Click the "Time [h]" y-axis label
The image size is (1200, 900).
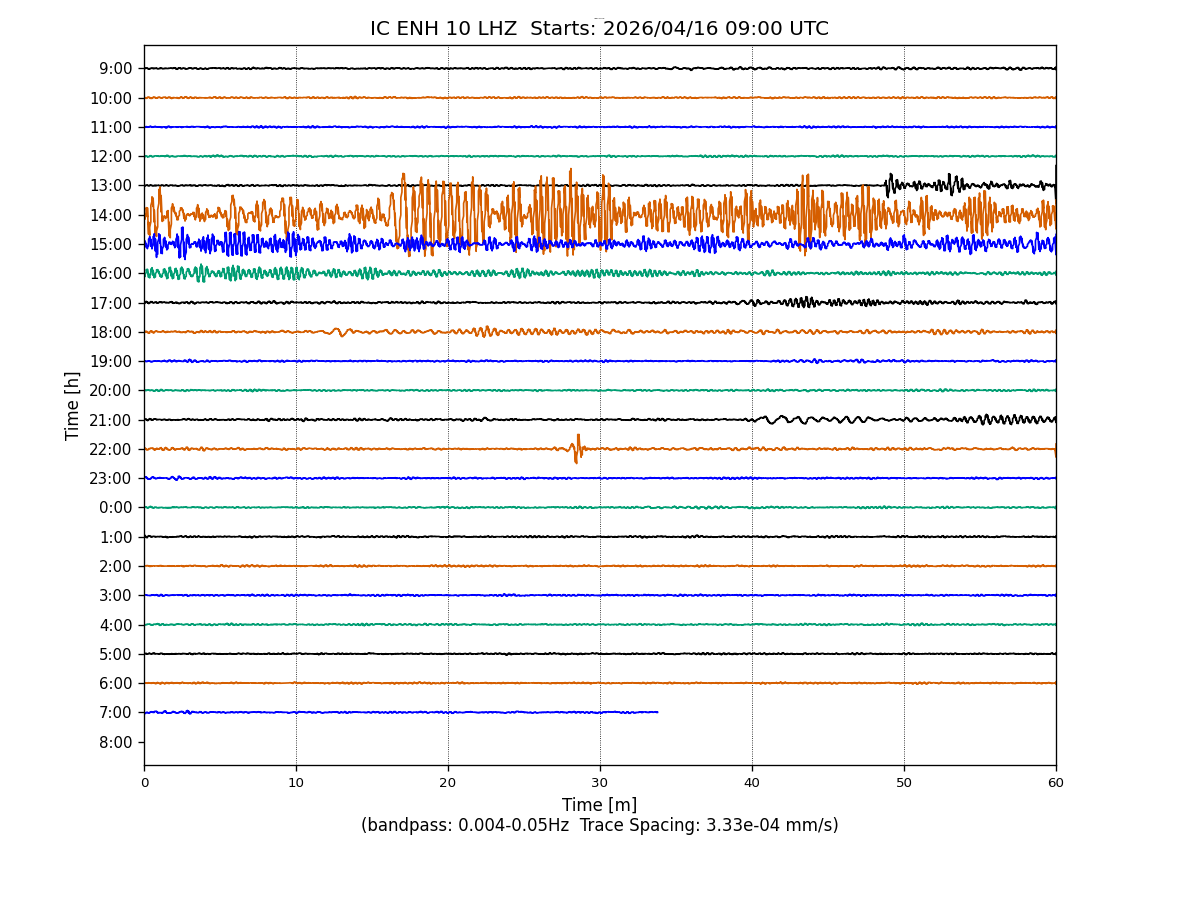pyautogui.click(x=73, y=405)
